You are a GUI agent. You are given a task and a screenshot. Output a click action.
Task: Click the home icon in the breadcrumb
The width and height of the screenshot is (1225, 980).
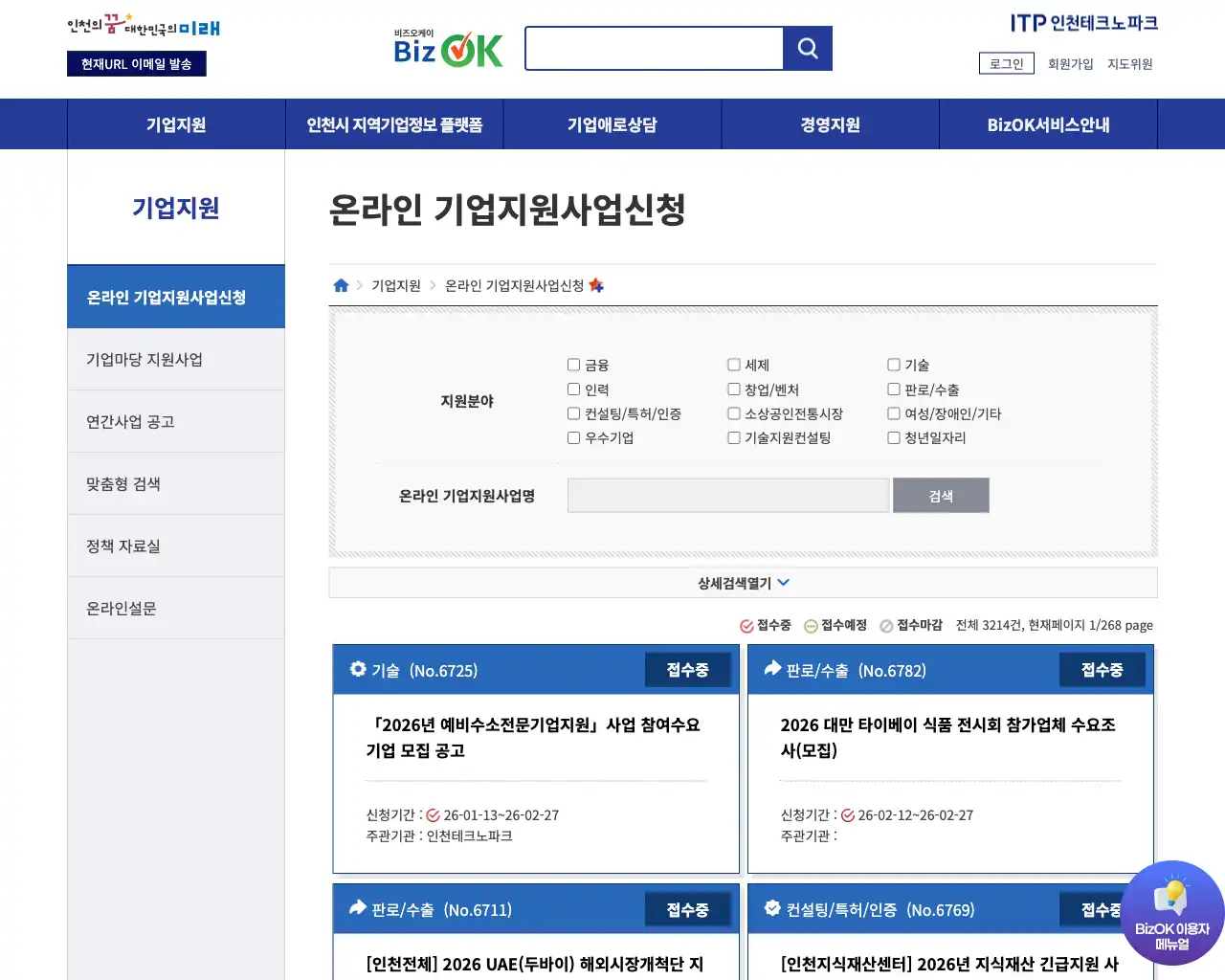[x=341, y=284]
